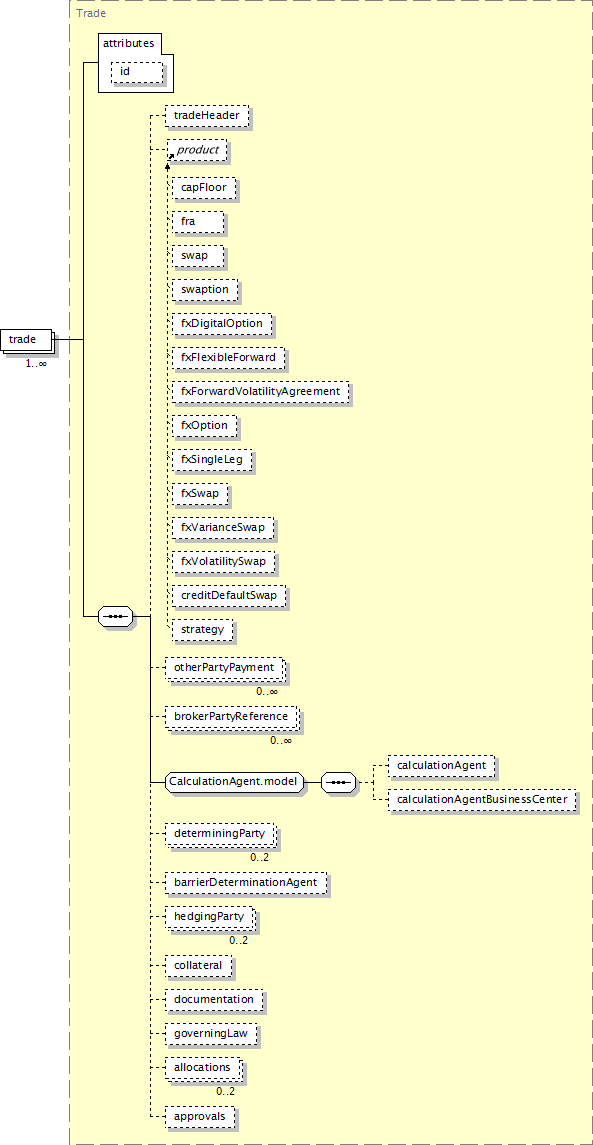593x1145 pixels.
Task: Select the capFloor substitution element
Action: pyautogui.click(x=204, y=187)
